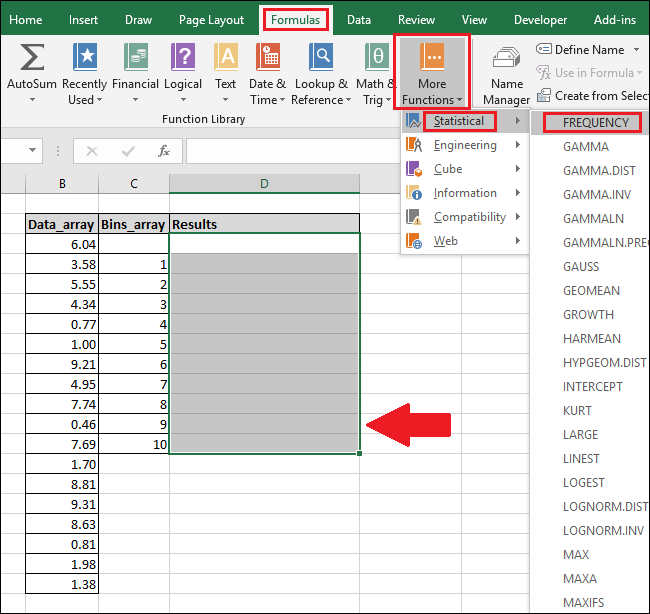Open the Recently Used functions icon
Screen dimensions: 650x614
tap(85, 57)
